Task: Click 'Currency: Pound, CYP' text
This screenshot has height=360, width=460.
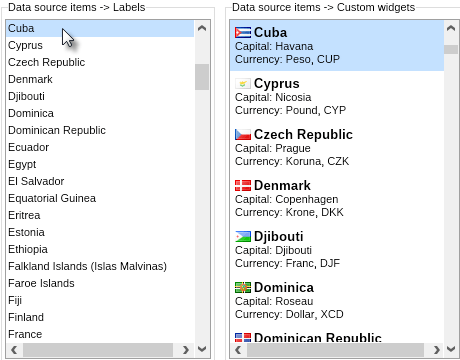Action: pyautogui.click(x=290, y=110)
